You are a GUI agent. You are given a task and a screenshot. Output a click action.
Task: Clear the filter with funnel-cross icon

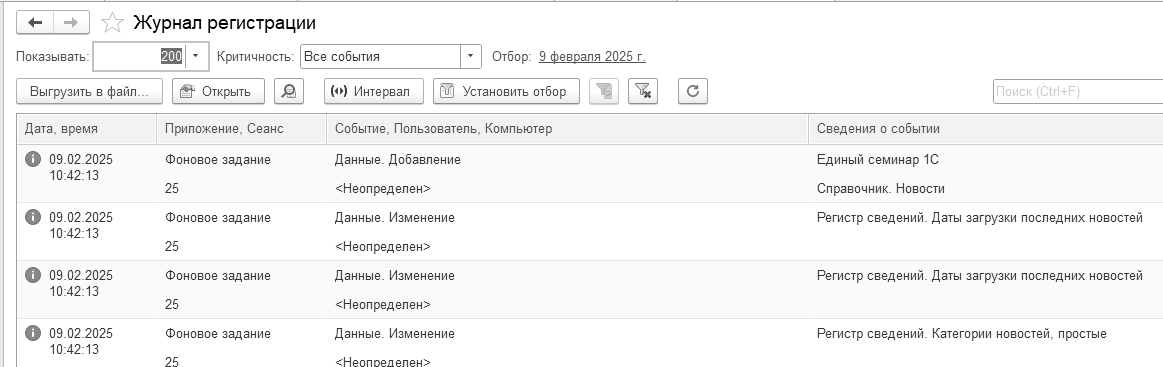643,91
